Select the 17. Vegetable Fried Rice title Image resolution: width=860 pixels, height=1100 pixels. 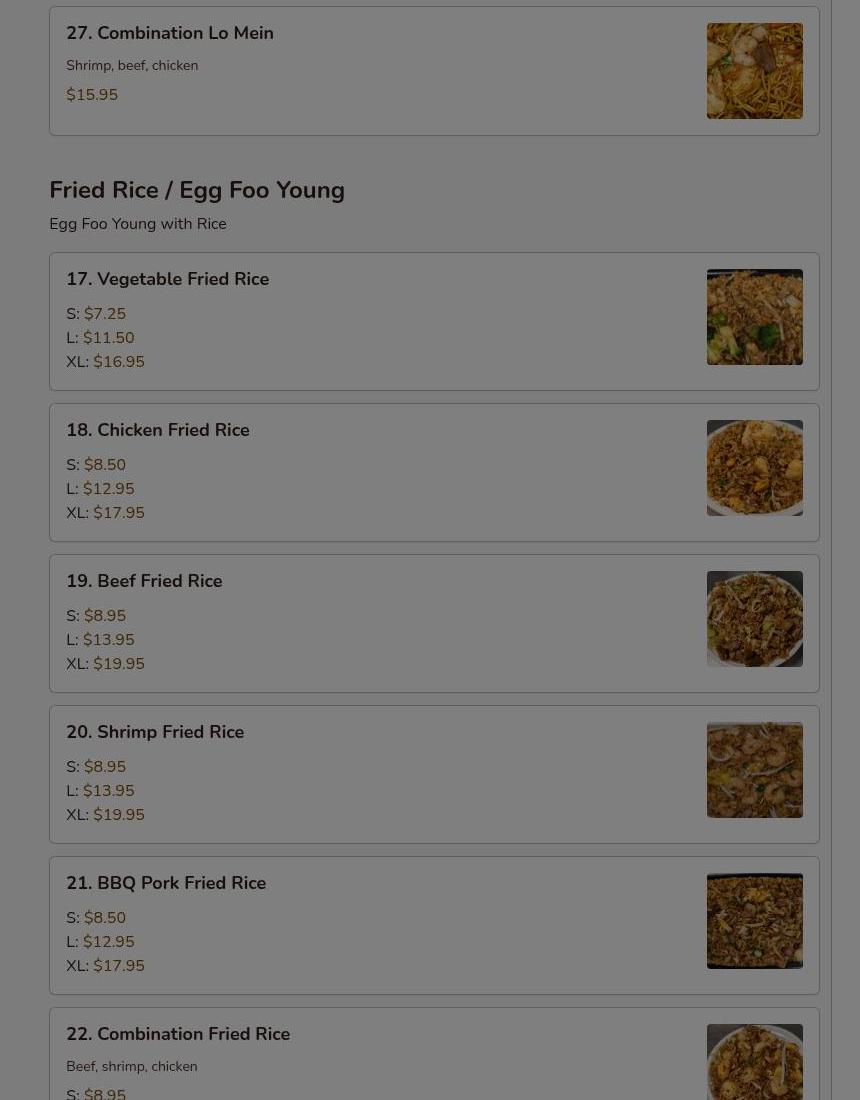pyautogui.click(x=168, y=279)
